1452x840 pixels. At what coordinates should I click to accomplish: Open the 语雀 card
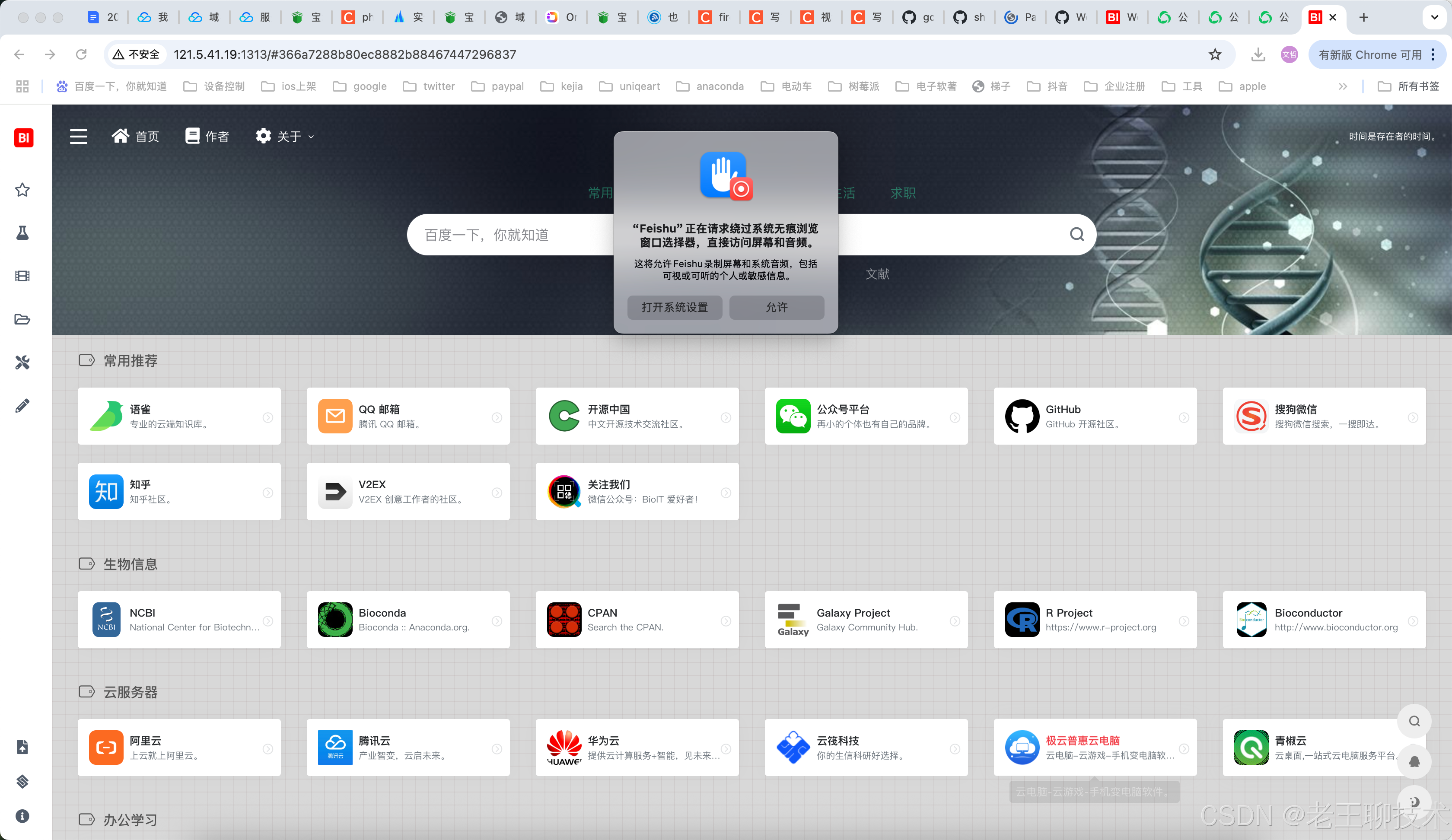[x=179, y=416]
